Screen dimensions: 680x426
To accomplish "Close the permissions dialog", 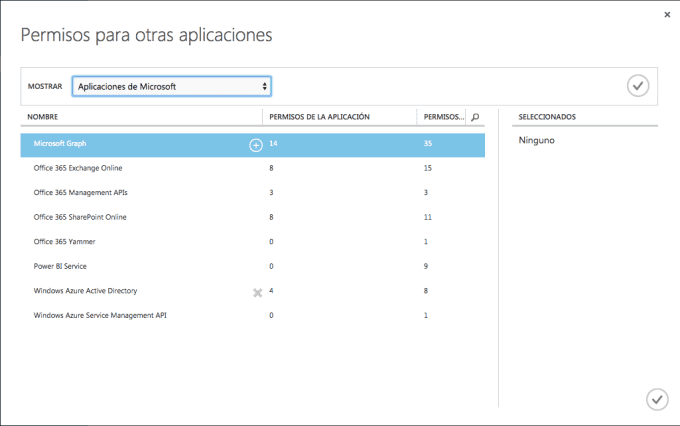I will (x=667, y=15).
